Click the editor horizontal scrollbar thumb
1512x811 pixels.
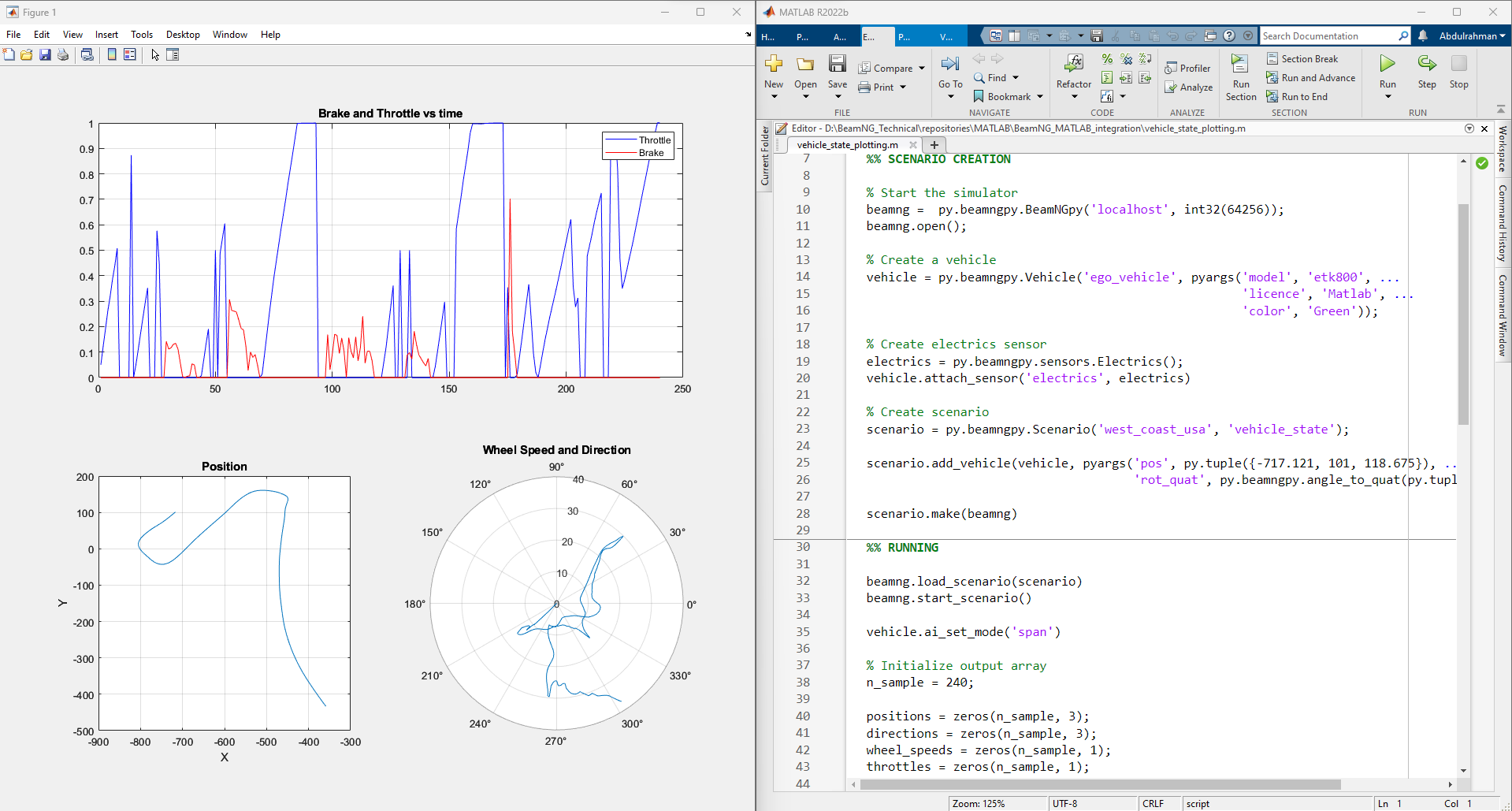coord(1100,784)
